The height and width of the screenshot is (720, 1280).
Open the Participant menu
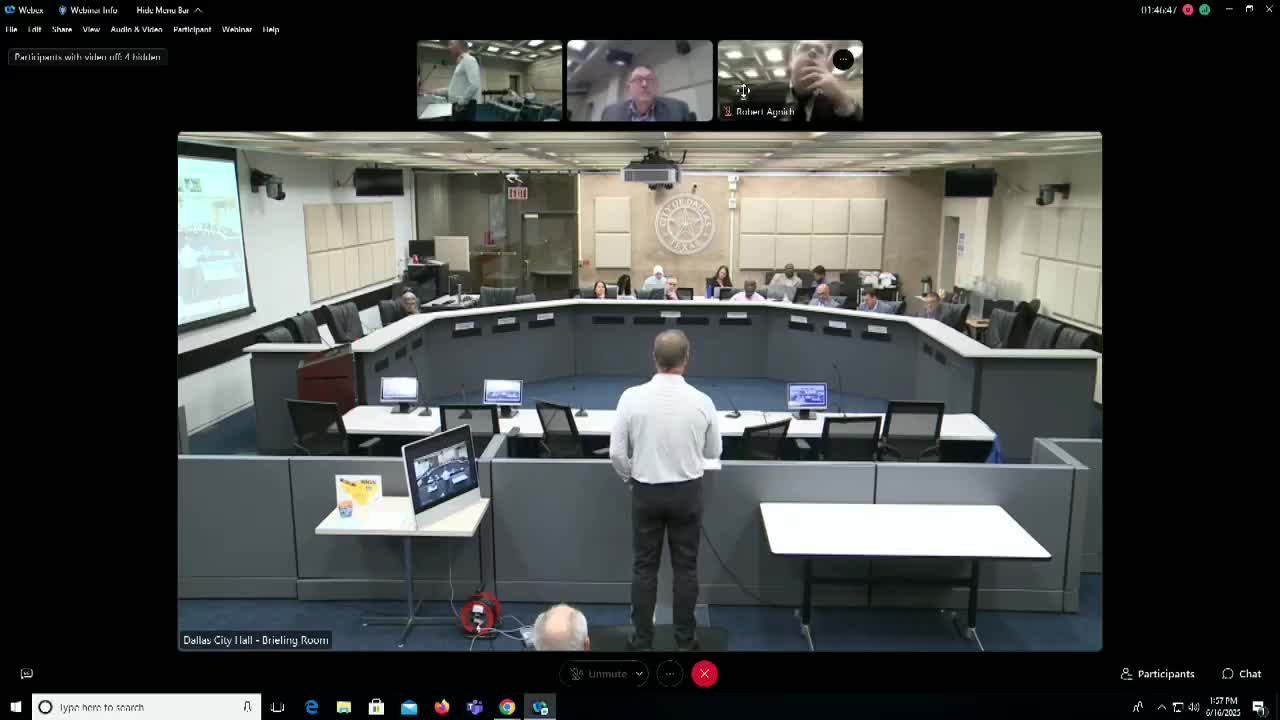pos(192,29)
